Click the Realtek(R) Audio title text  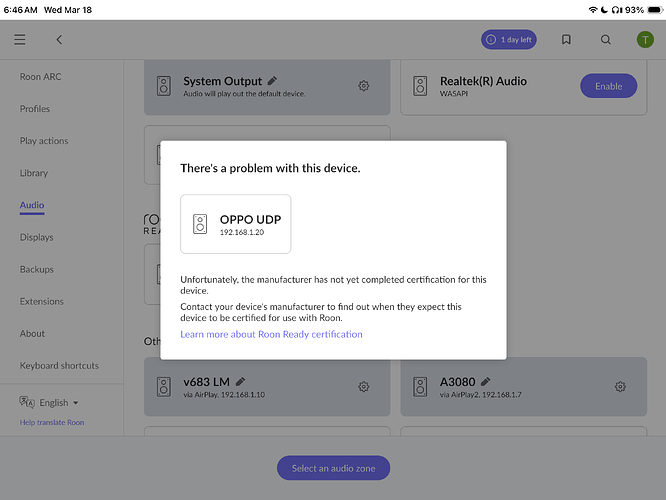tap(483, 81)
